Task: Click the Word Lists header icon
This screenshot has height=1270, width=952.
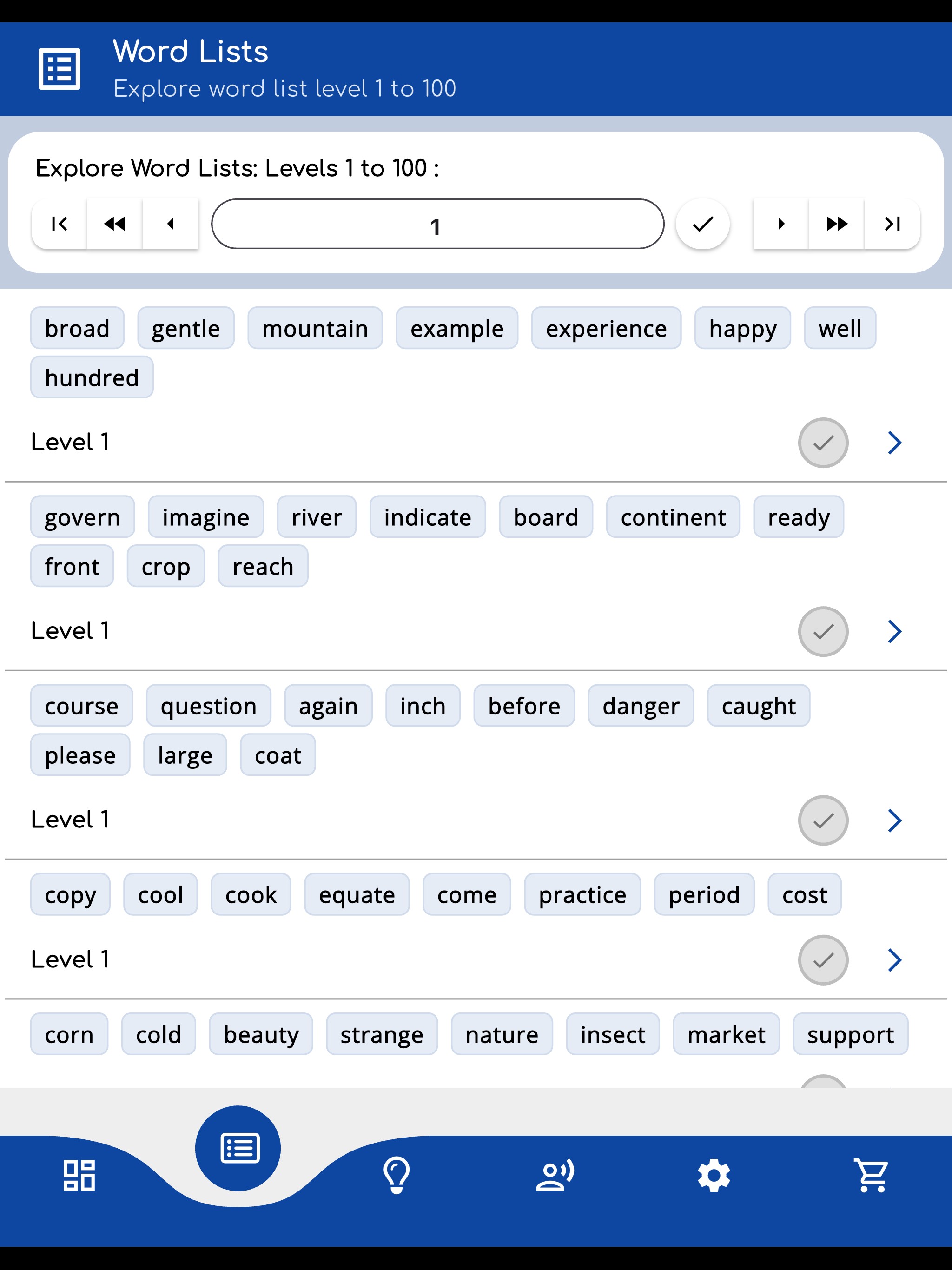Action: (59, 69)
